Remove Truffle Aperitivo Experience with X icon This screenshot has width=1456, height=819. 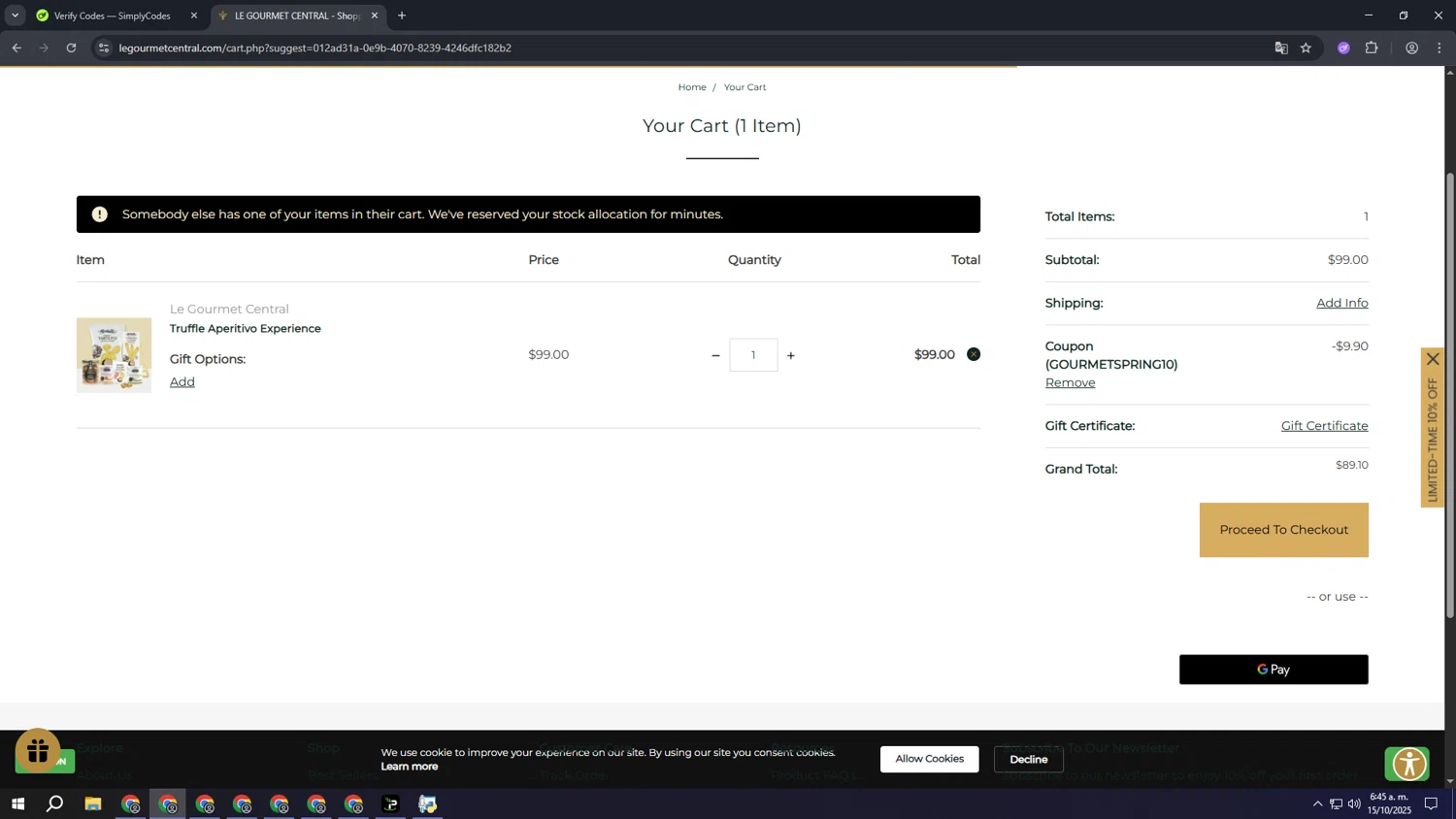click(x=974, y=354)
